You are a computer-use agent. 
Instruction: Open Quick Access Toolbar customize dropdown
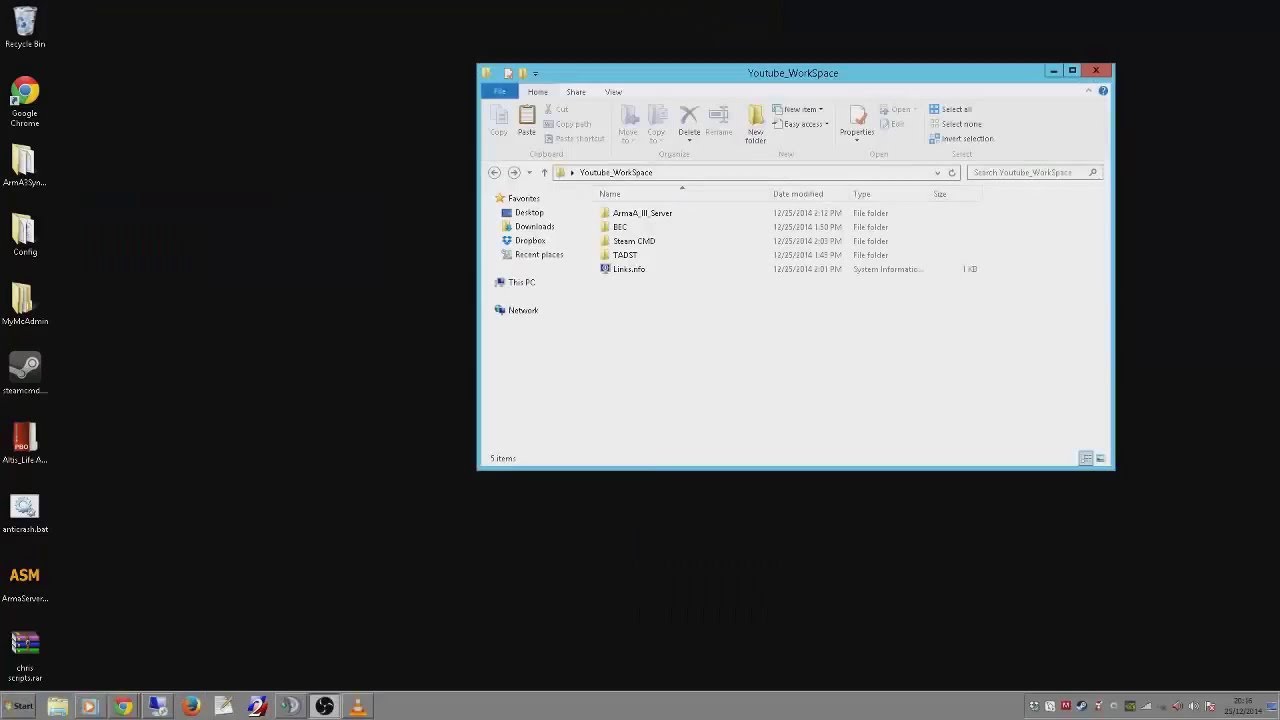click(x=535, y=73)
